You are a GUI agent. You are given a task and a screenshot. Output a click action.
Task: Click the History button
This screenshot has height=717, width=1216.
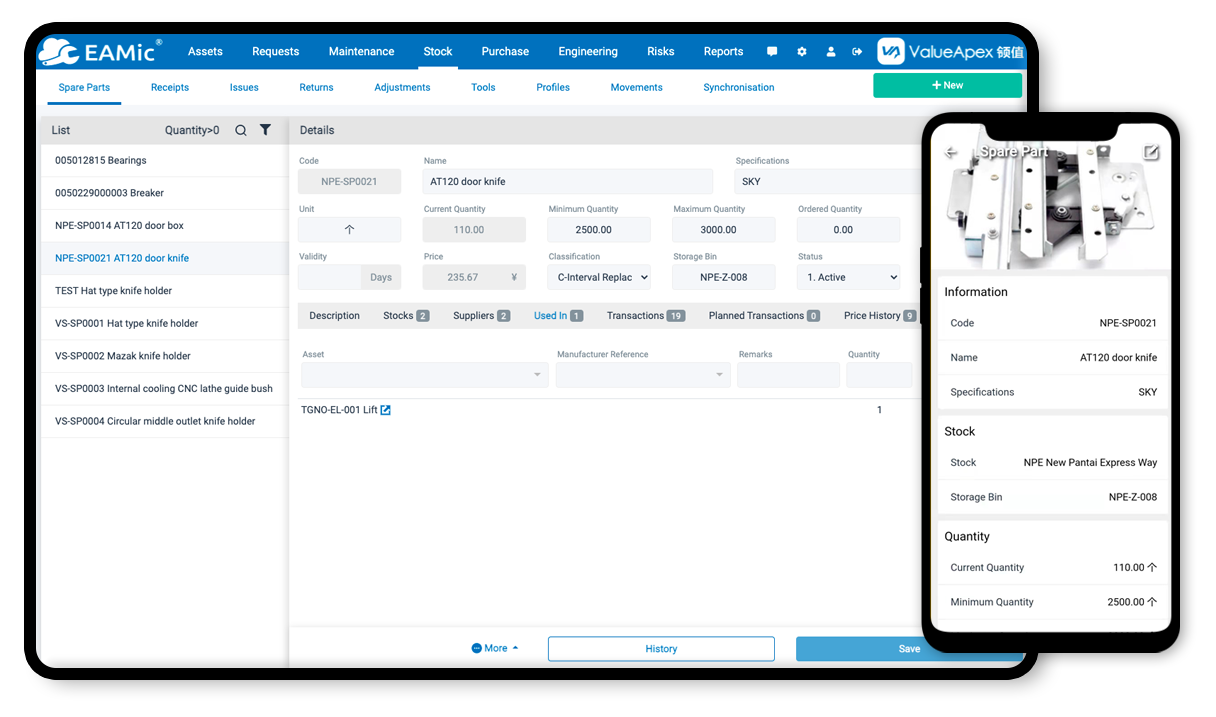(661, 648)
